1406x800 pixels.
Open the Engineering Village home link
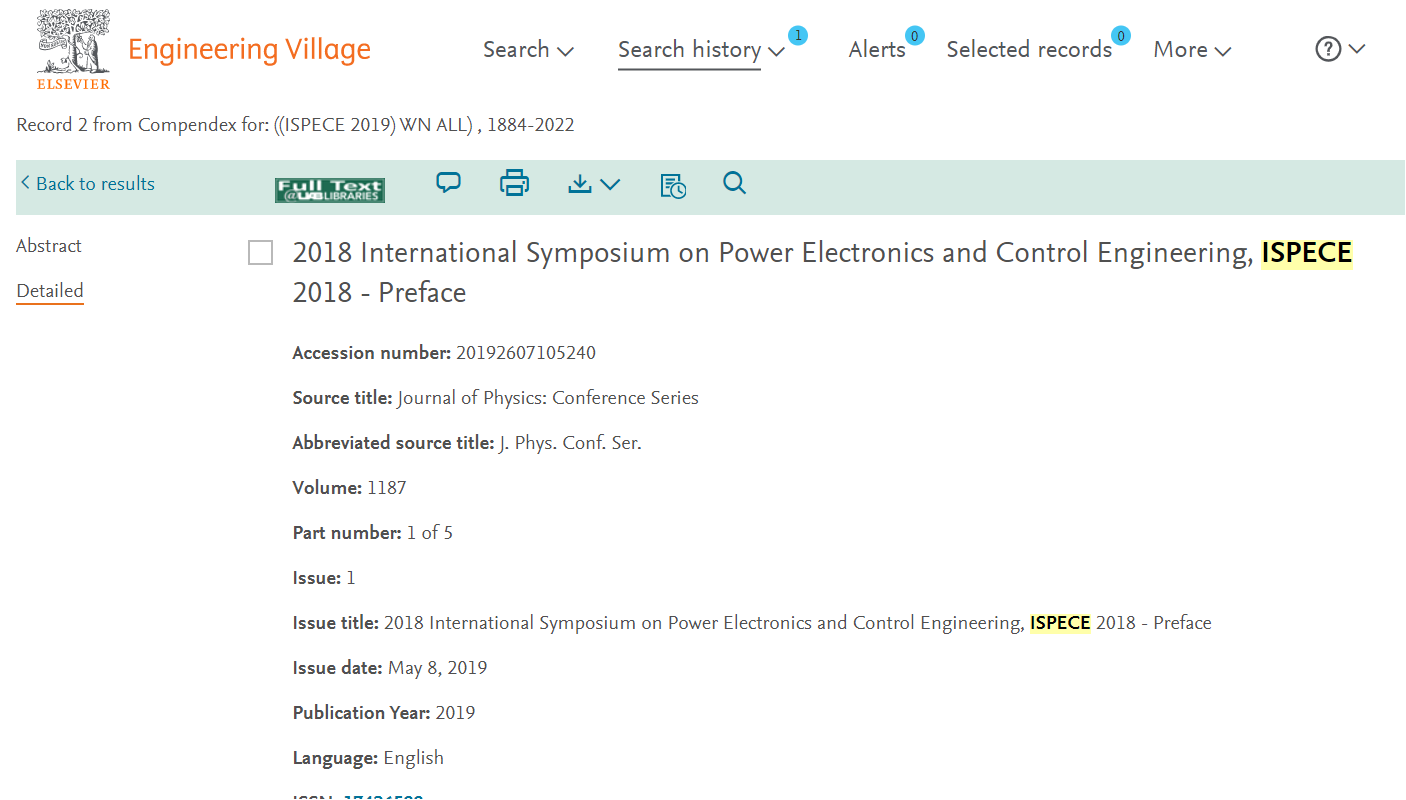pos(249,49)
